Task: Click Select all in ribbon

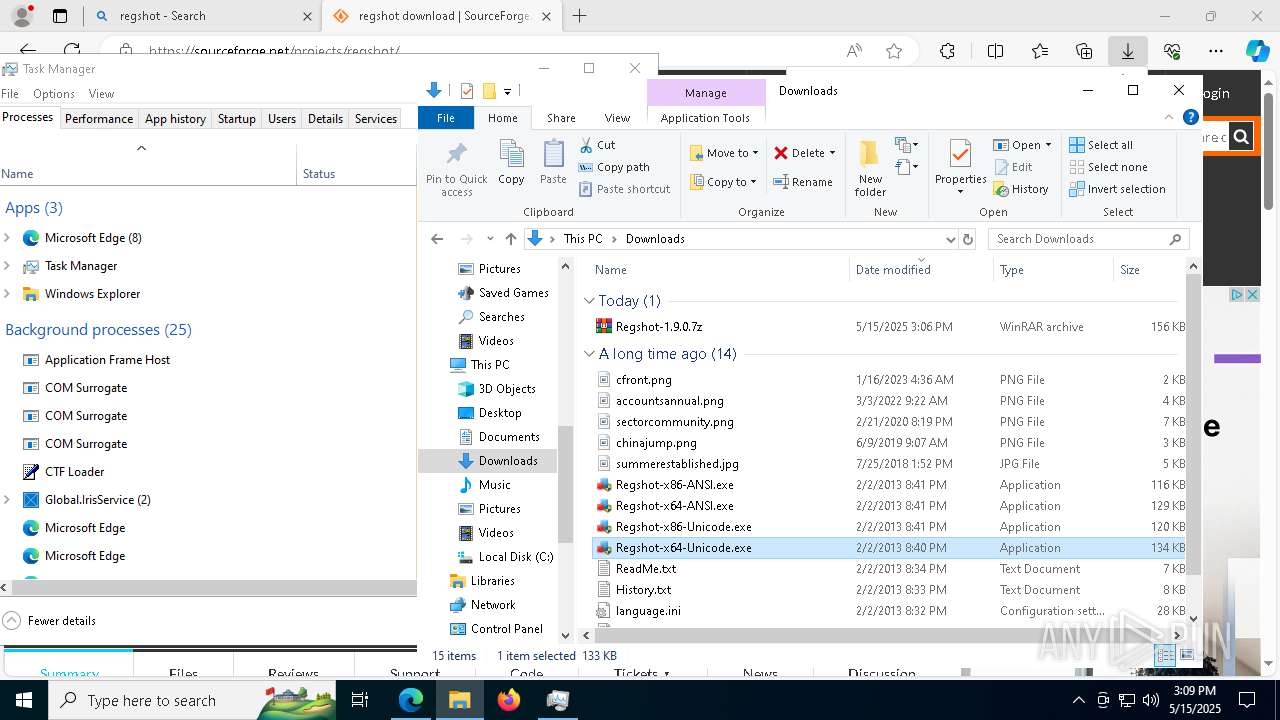Action: click(x=1101, y=145)
